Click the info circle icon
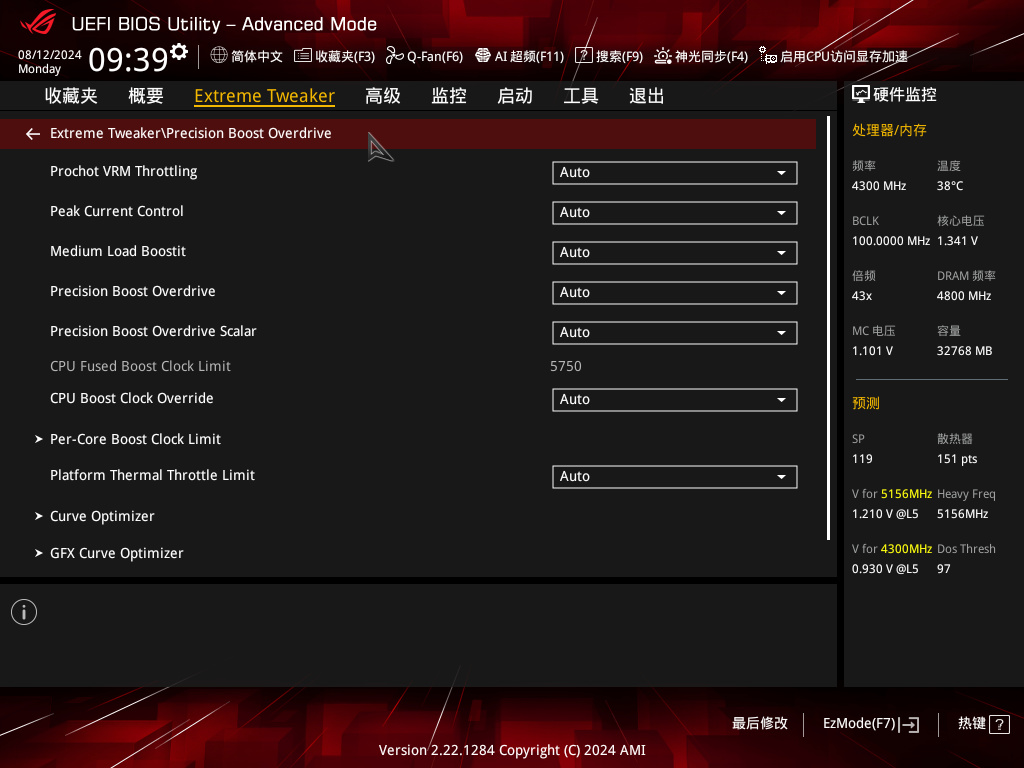This screenshot has width=1024, height=768. click(24, 612)
